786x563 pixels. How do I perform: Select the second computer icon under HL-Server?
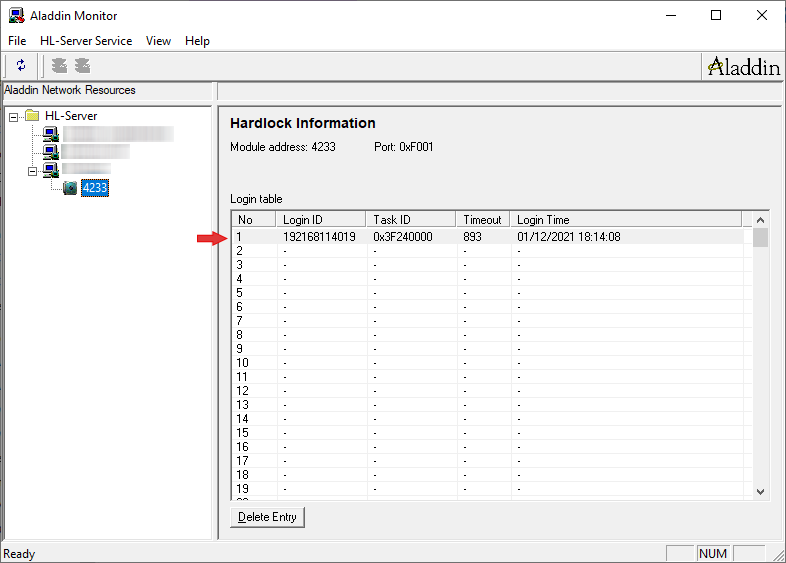(x=51, y=151)
